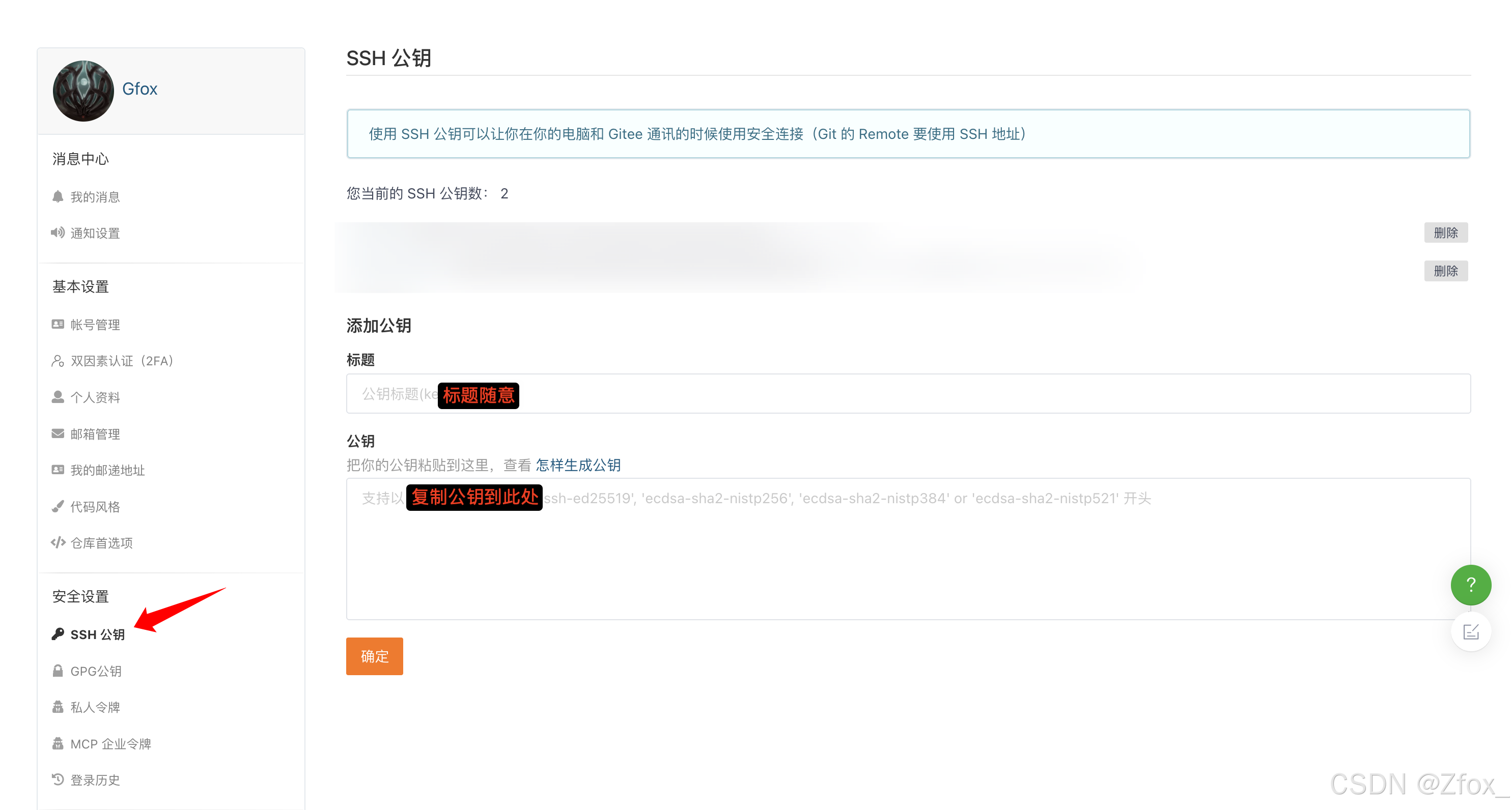Screen dimensions: 1512x810
Task: Click the envelope icon for 邮箱管理
Action: 58,433
